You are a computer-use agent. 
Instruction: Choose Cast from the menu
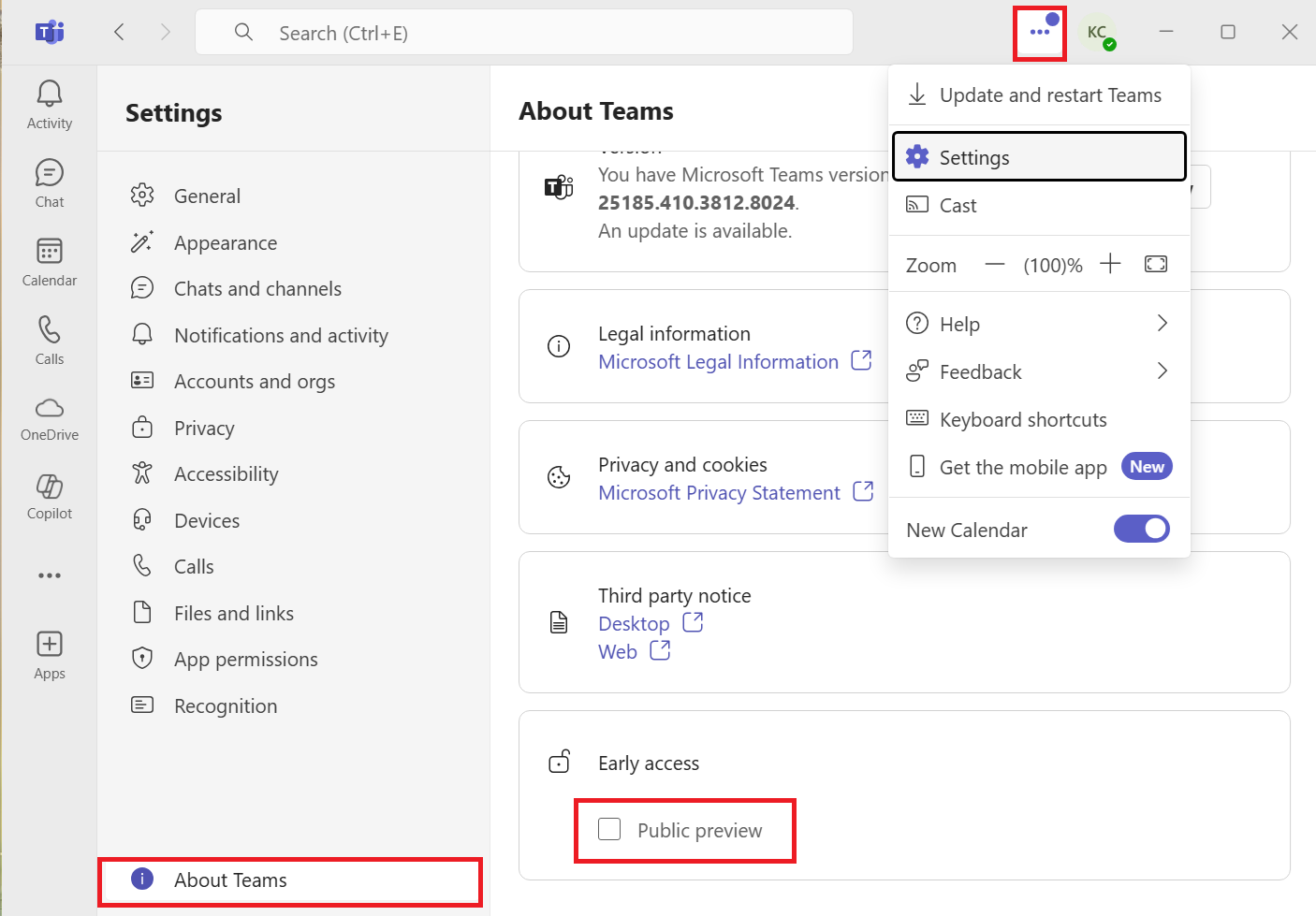click(x=958, y=206)
